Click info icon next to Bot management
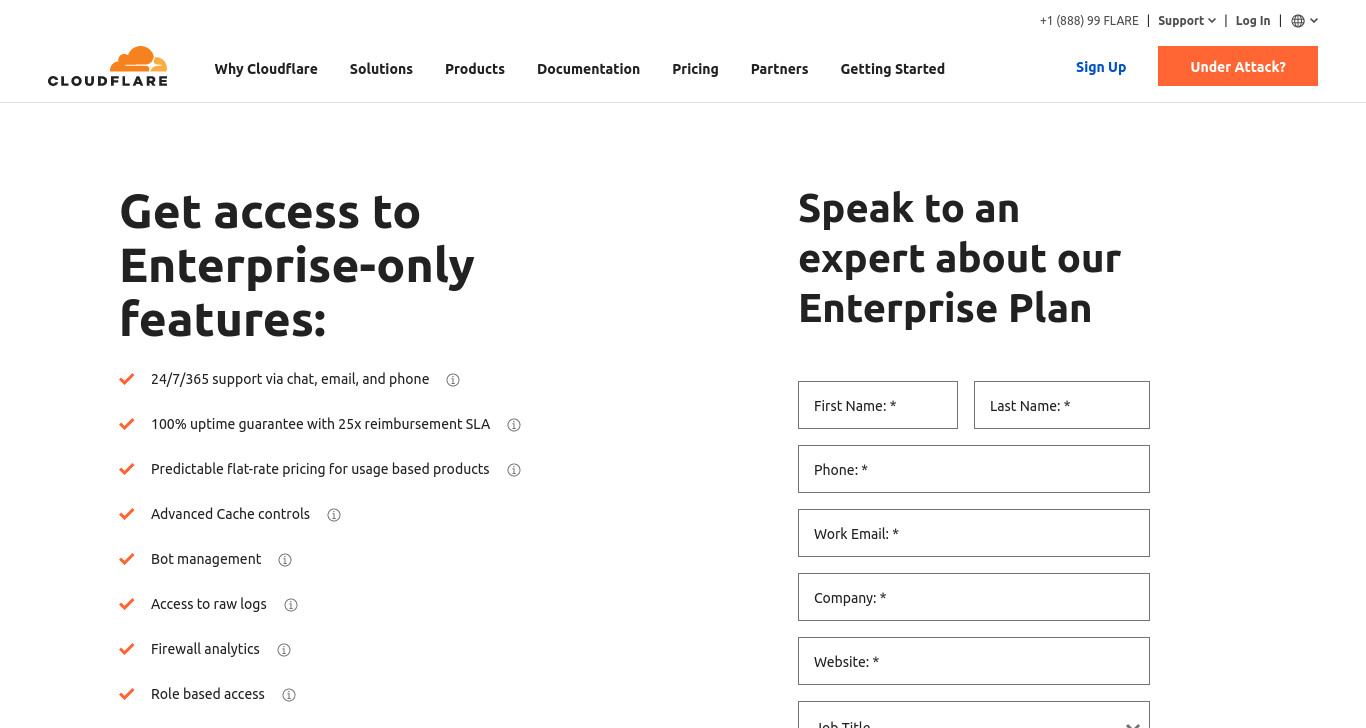Image resolution: width=1366 pixels, height=728 pixels. 285,560
